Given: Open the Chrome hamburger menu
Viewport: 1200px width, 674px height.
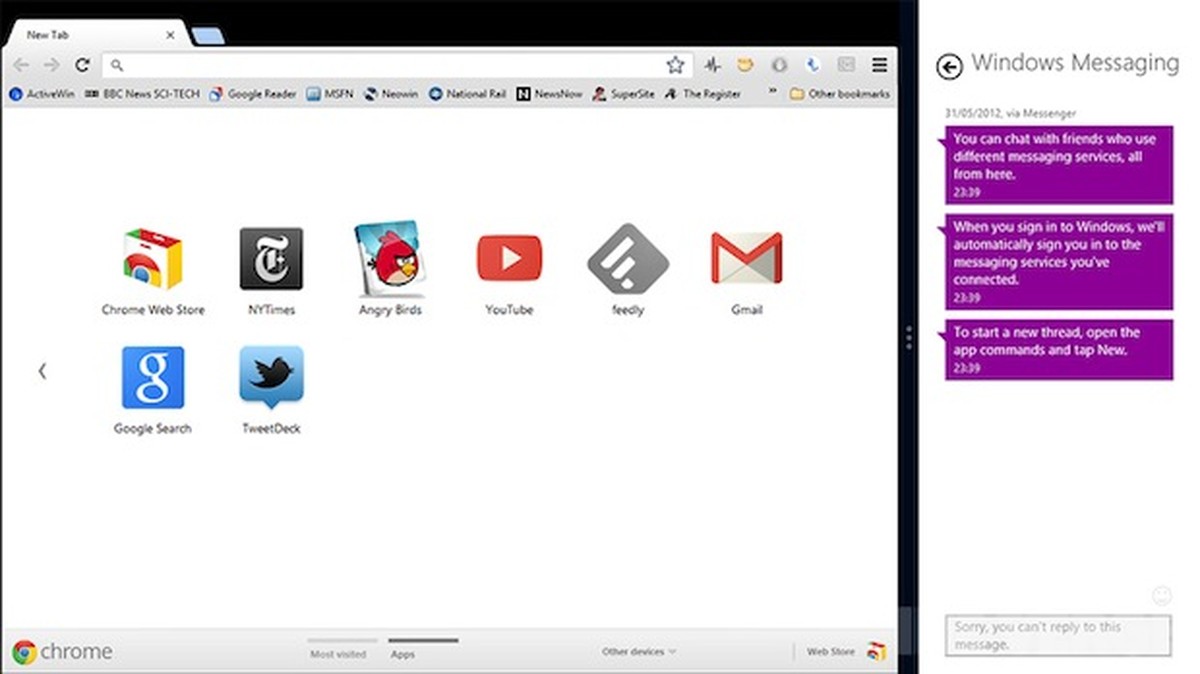Looking at the screenshot, I should point(879,65).
